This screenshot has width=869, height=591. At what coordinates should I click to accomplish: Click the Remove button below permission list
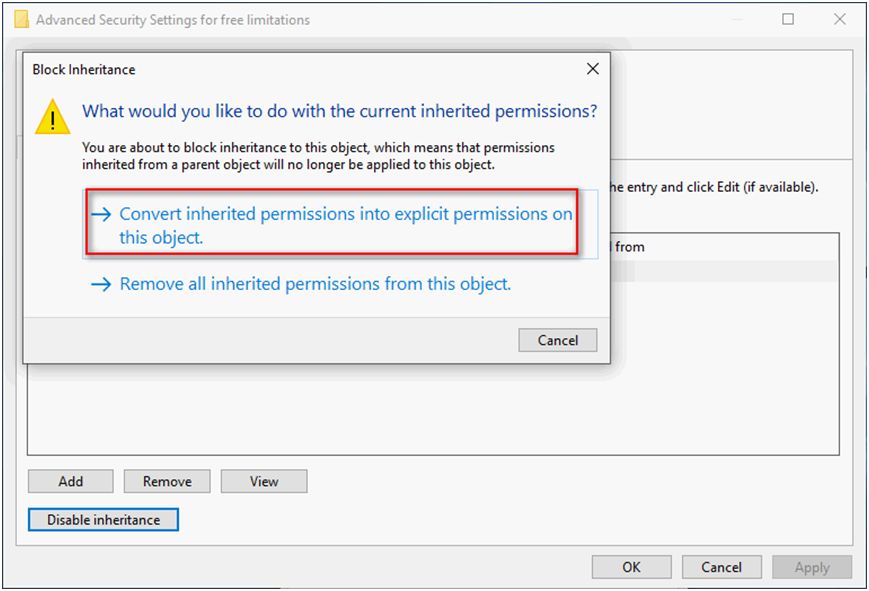[167, 481]
